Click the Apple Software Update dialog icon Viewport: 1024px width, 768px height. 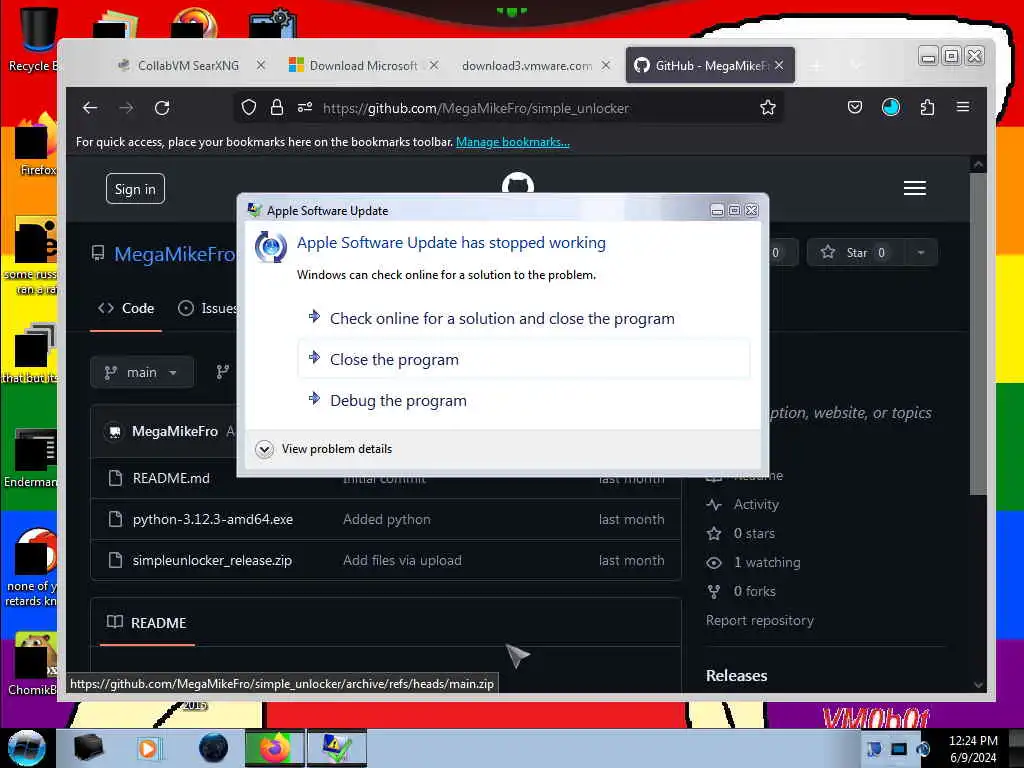[270, 247]
